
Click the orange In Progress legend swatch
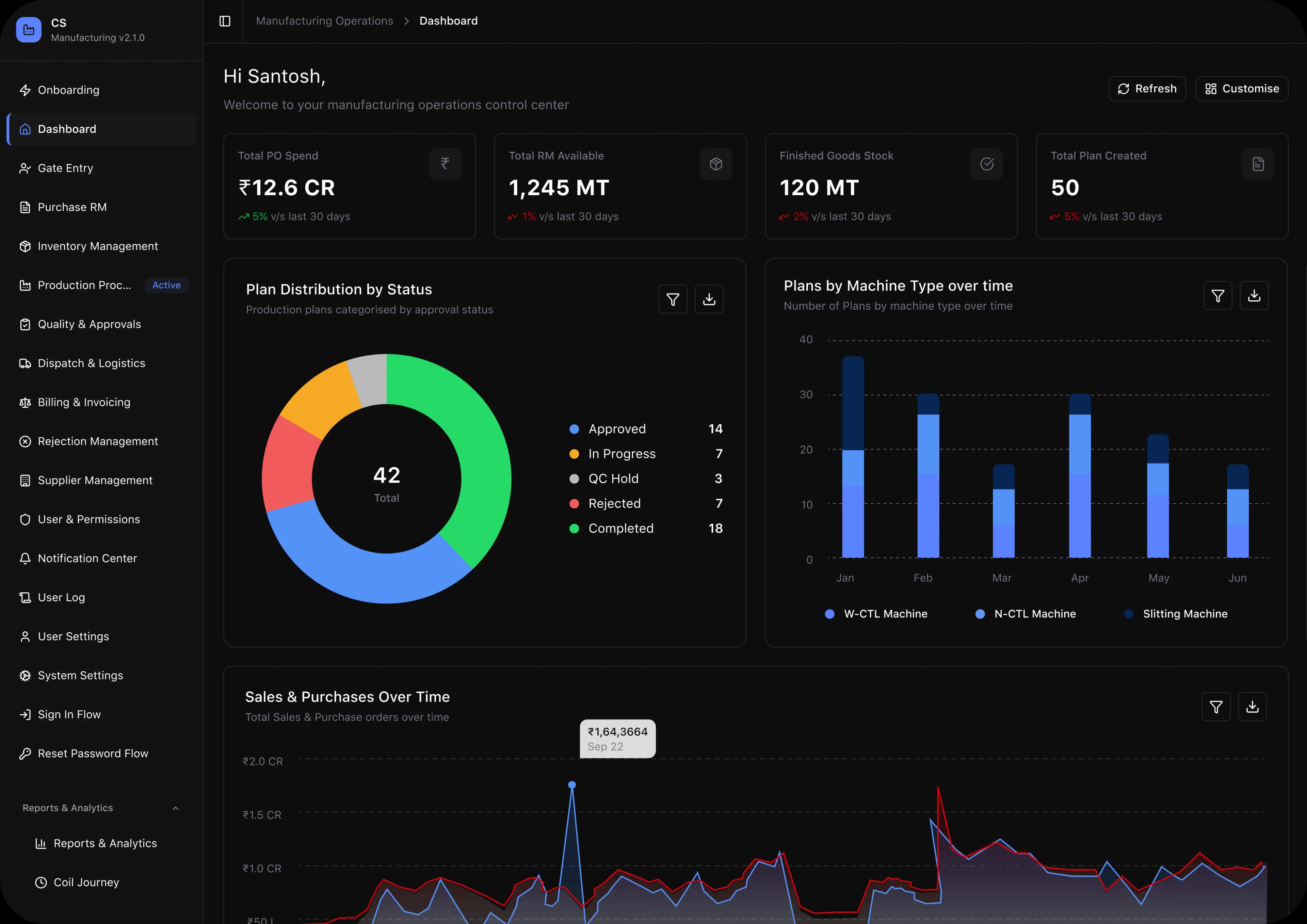tap(574, 454)
